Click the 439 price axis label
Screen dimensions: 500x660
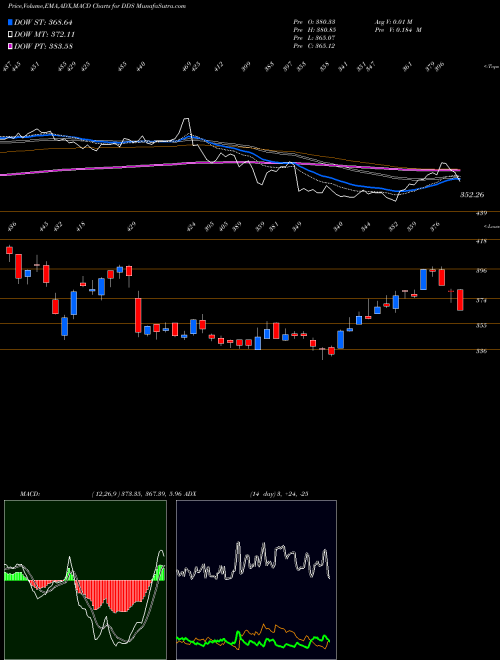click(x=482, y=213)
